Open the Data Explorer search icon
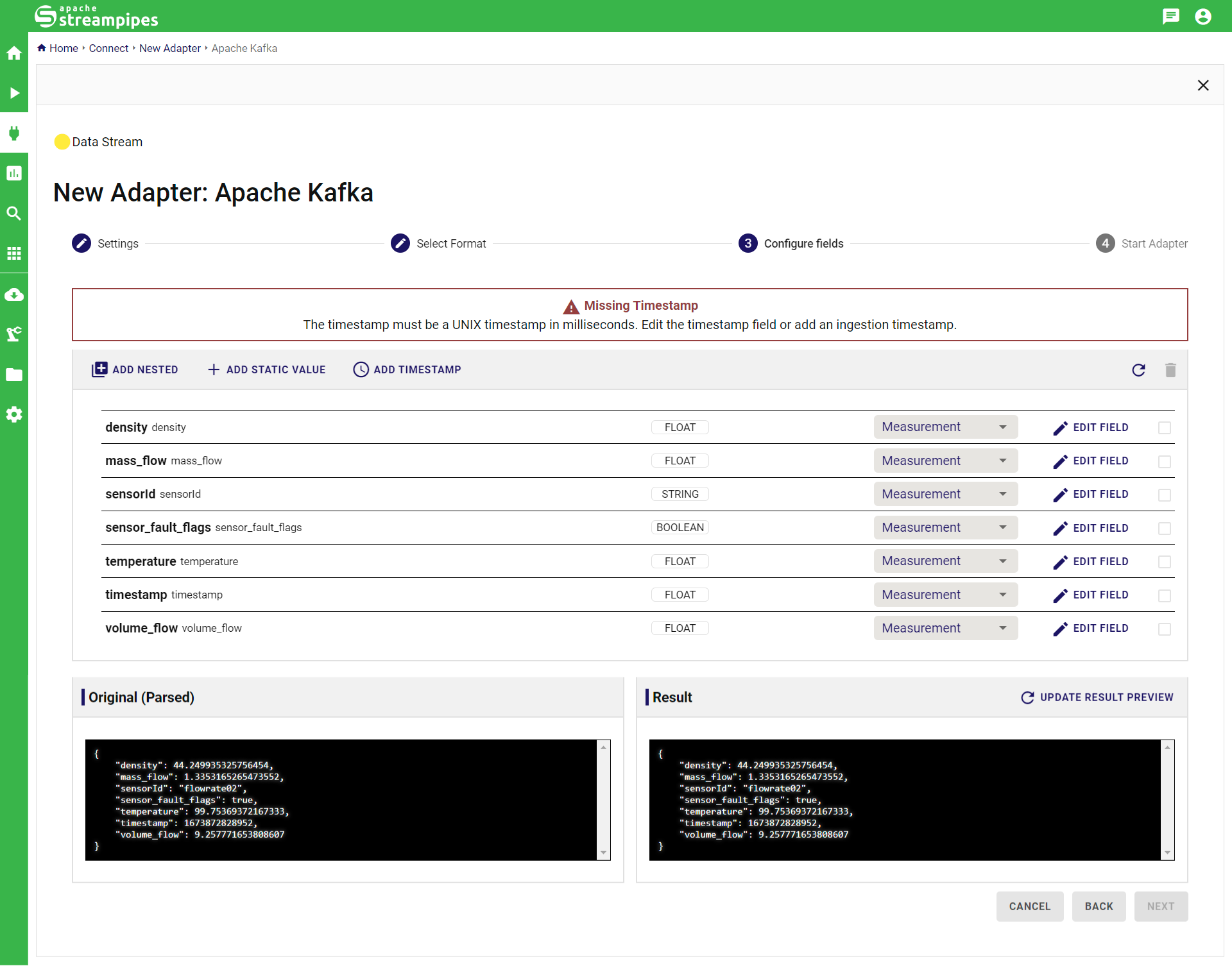1232x966 pixels. point(14,213)
